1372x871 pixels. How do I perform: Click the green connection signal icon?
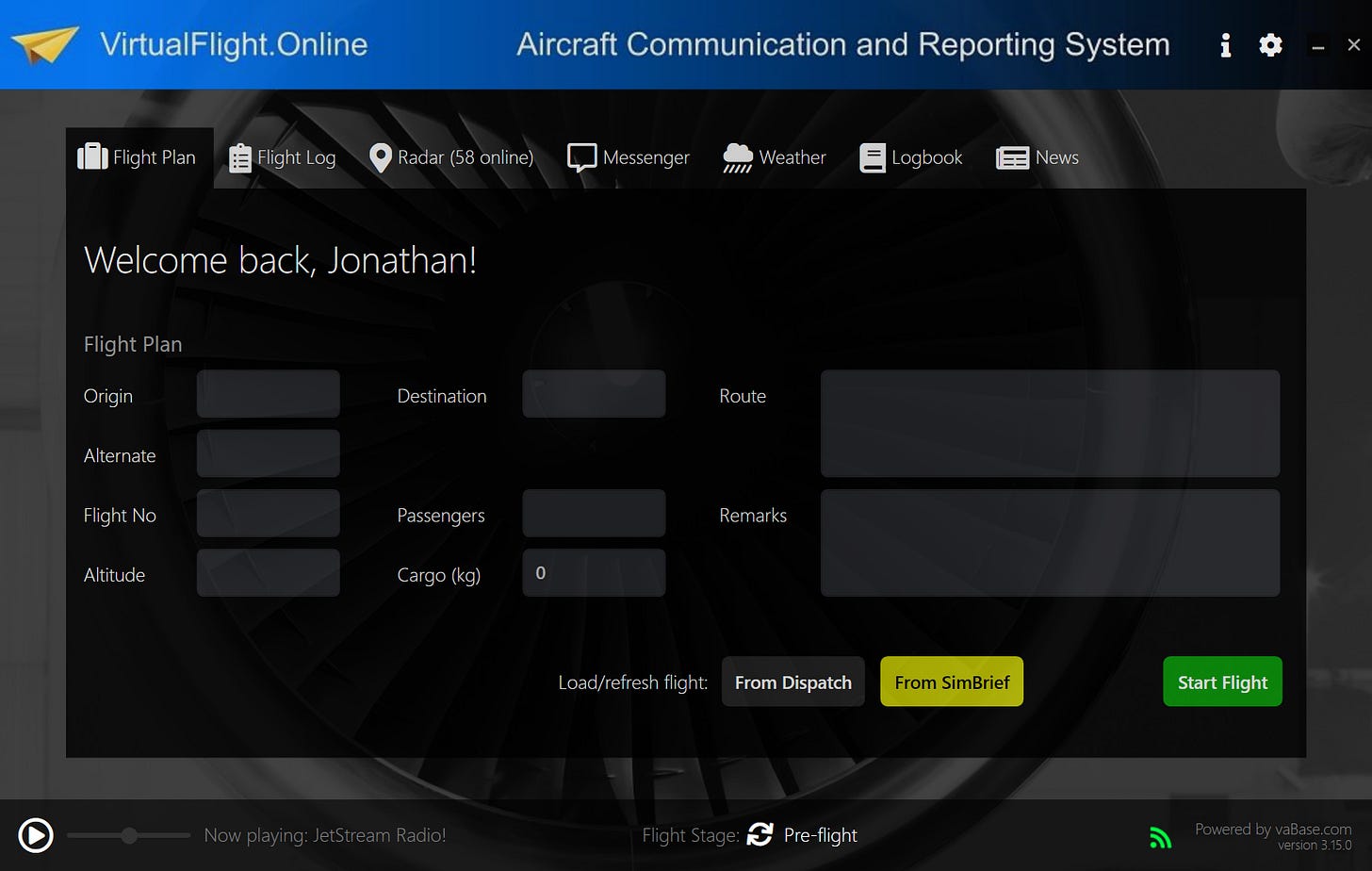pos(1160,836)
